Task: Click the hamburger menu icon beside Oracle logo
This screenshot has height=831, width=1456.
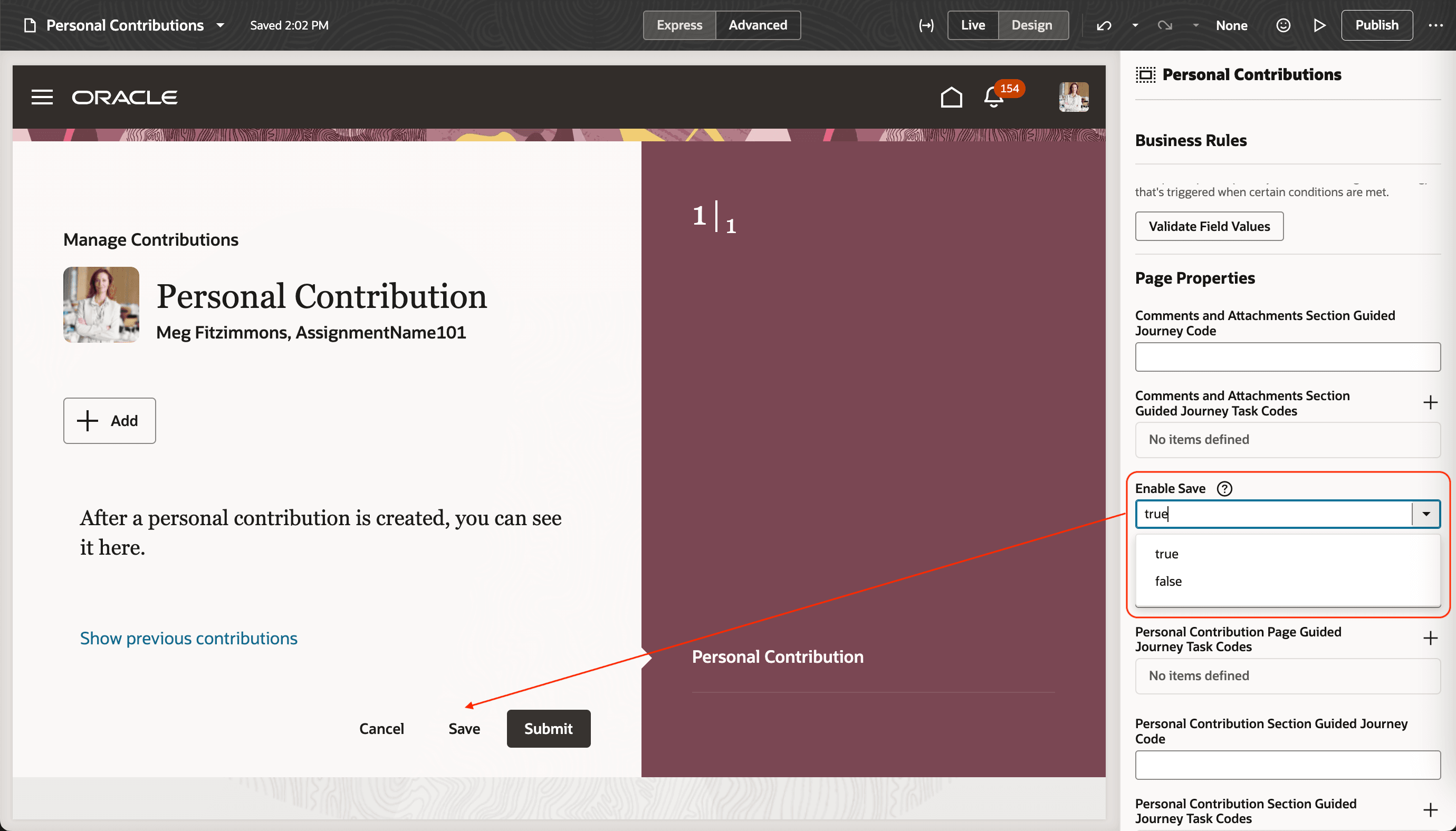Action: tap(42, 97)
